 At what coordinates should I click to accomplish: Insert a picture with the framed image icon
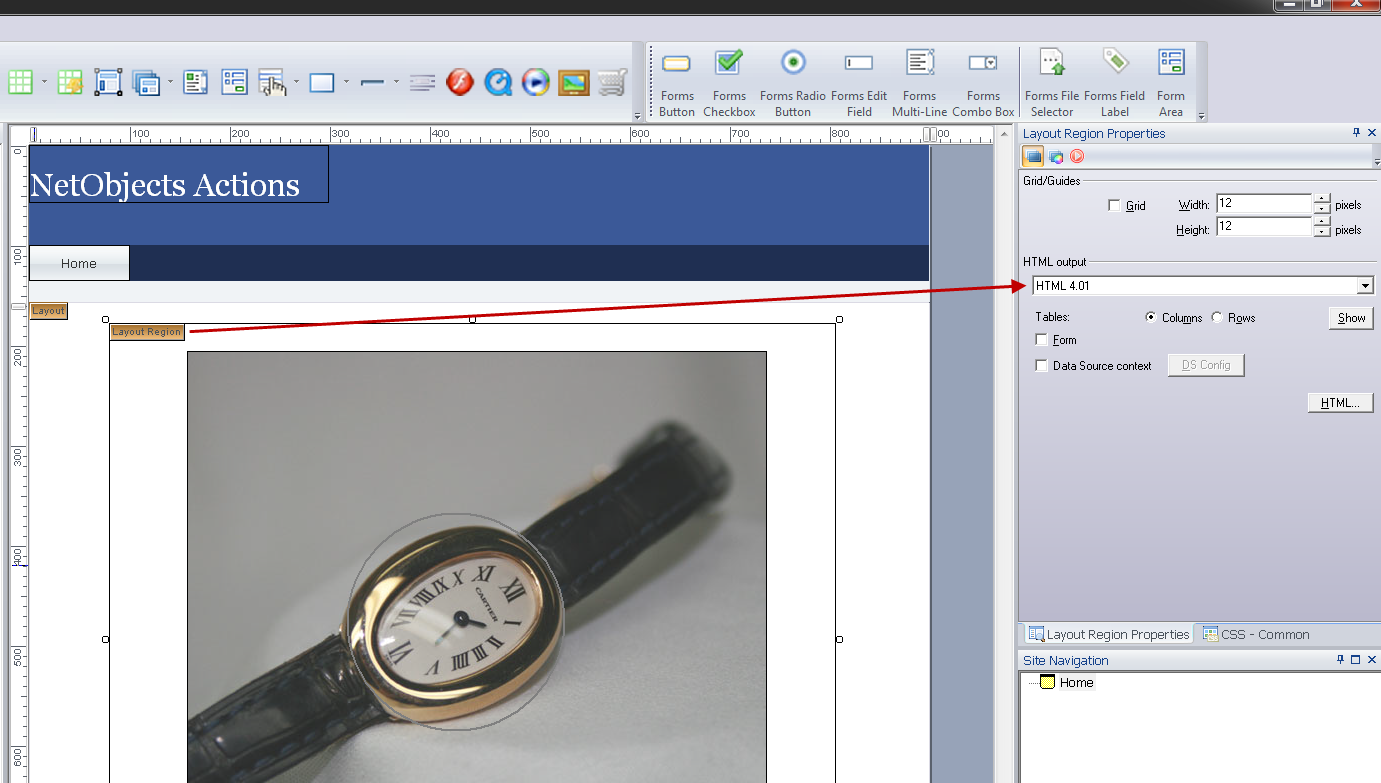(x=574, y=82)
